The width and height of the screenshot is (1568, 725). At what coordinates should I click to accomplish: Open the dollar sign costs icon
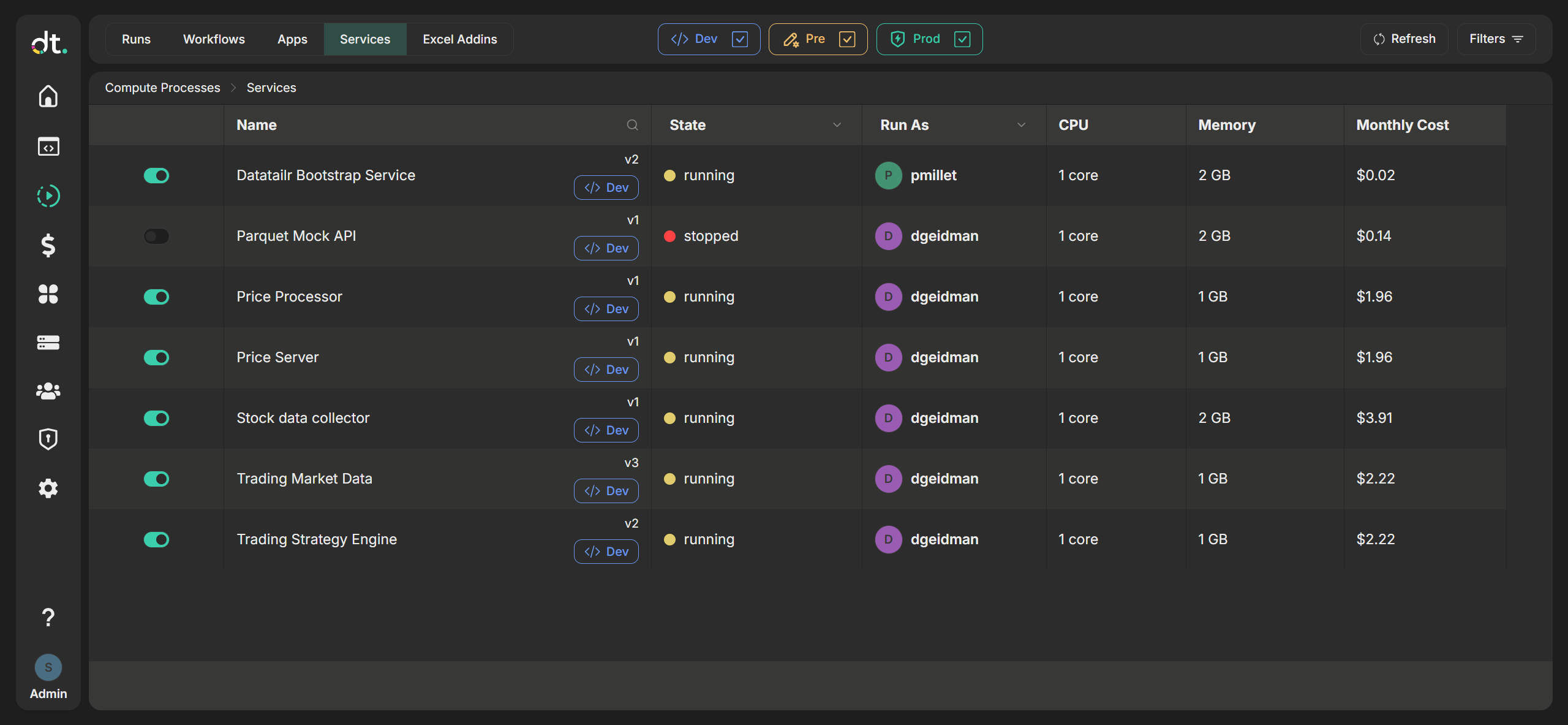pos(48,245)
